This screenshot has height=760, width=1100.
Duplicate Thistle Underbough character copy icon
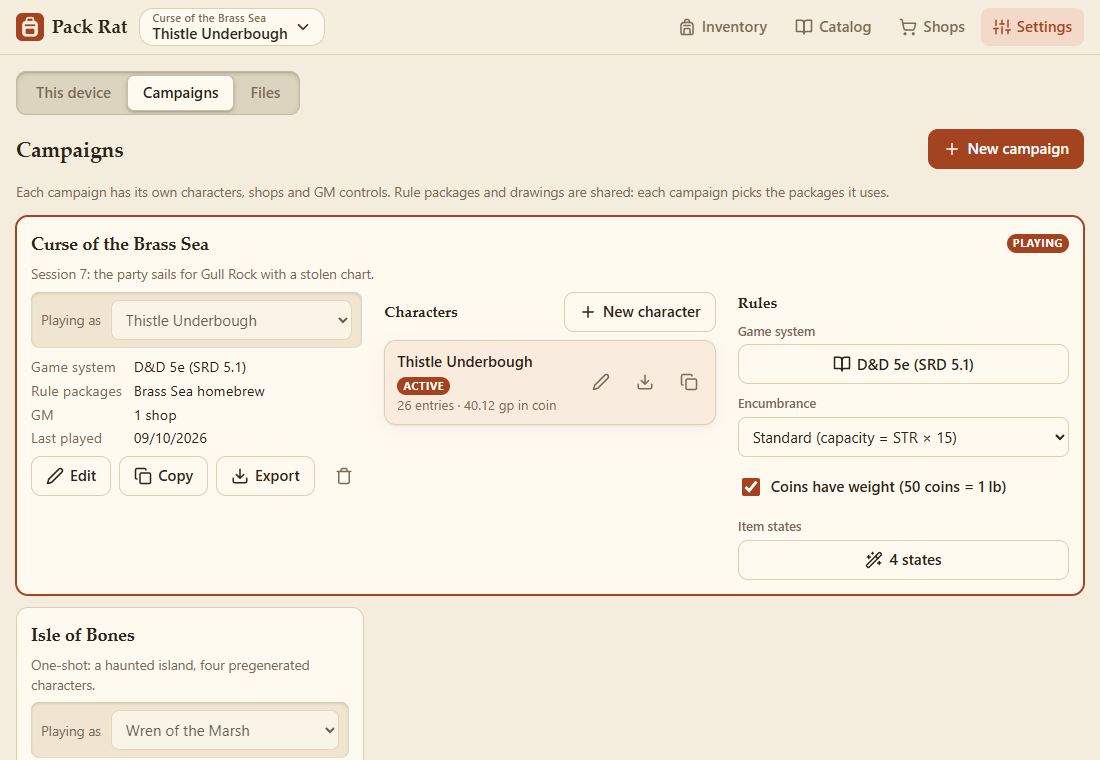click(x=689, y=382)
